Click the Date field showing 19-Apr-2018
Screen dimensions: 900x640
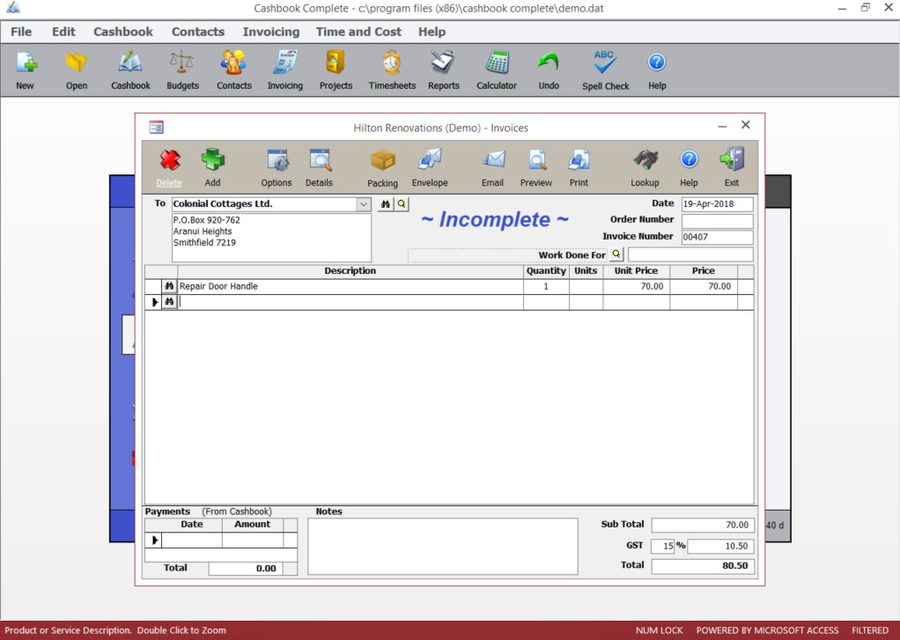pyautogui.click(x=717, y=204)
